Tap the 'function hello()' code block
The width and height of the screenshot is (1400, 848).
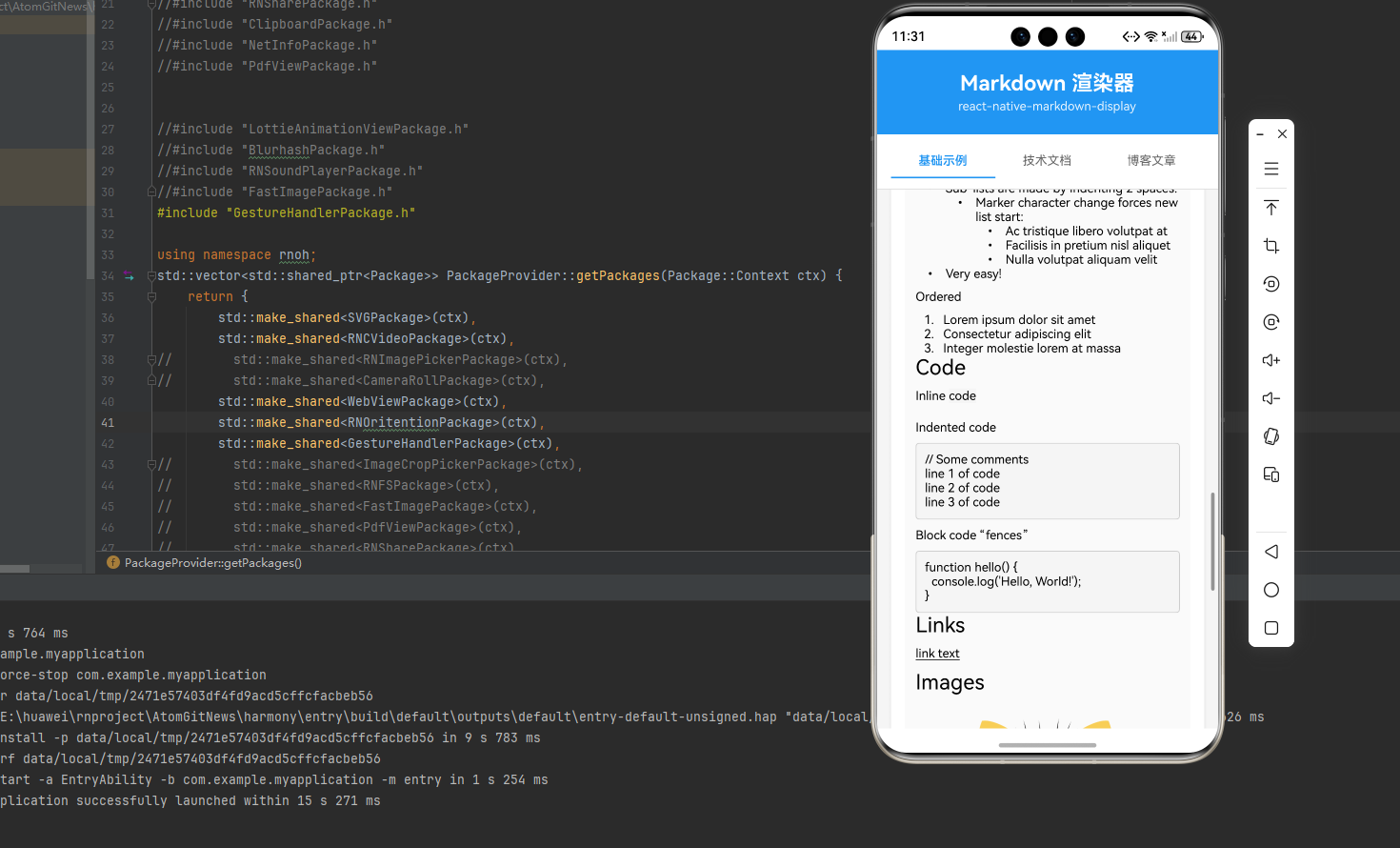click(1048, 581)
